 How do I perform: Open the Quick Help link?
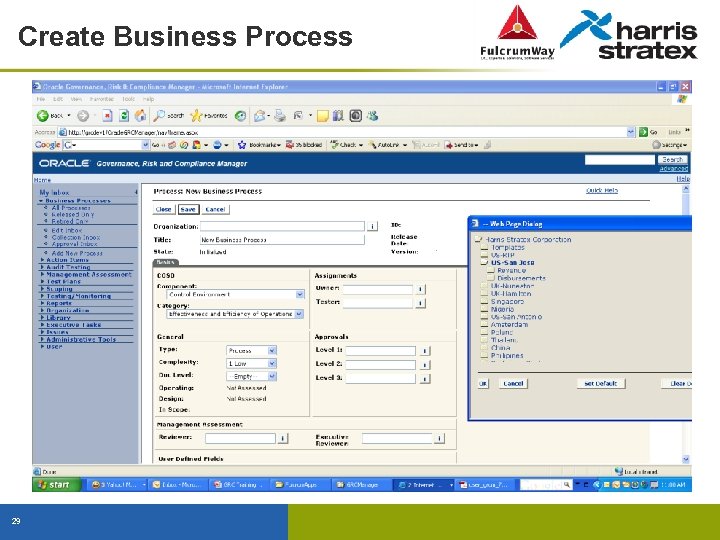click(x=602, y=190)
